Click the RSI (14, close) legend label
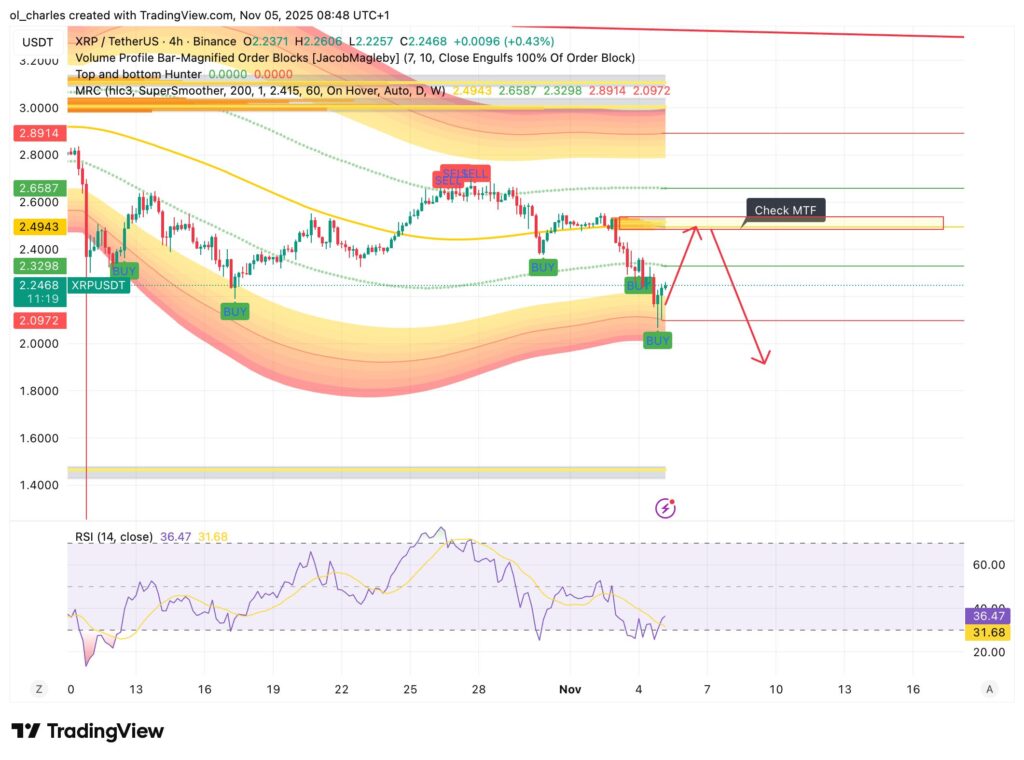This screenshot has width=1024, height=760. coord(114,537)
